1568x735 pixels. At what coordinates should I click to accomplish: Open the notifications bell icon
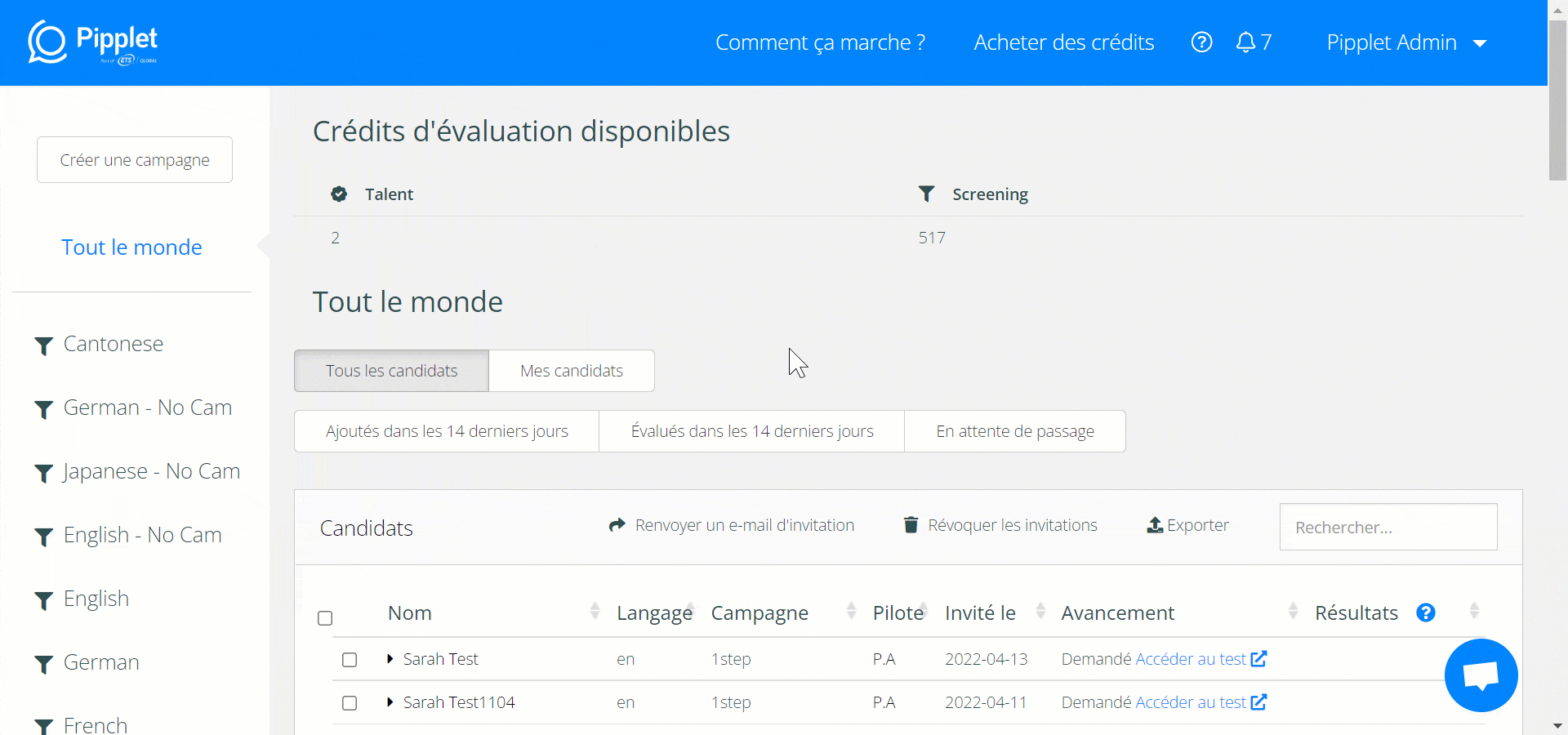point(1245,42)
